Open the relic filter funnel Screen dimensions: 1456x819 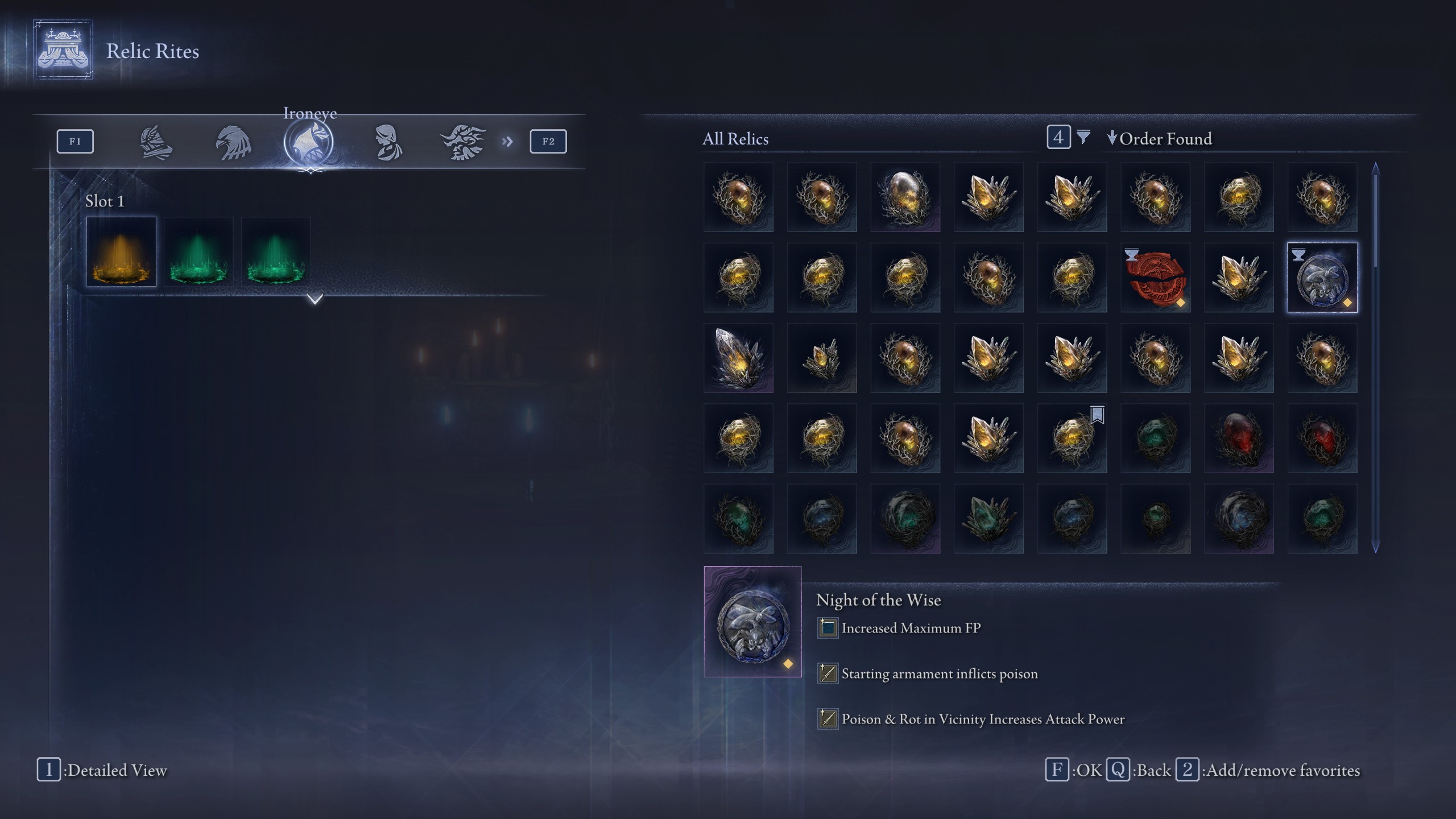tap(1083, 137)
